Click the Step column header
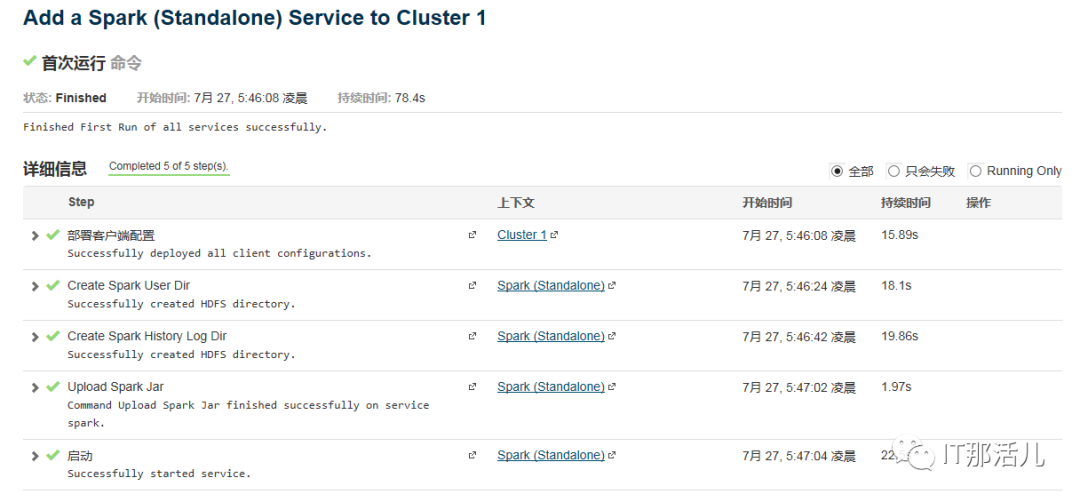 [x=81, y=202]
